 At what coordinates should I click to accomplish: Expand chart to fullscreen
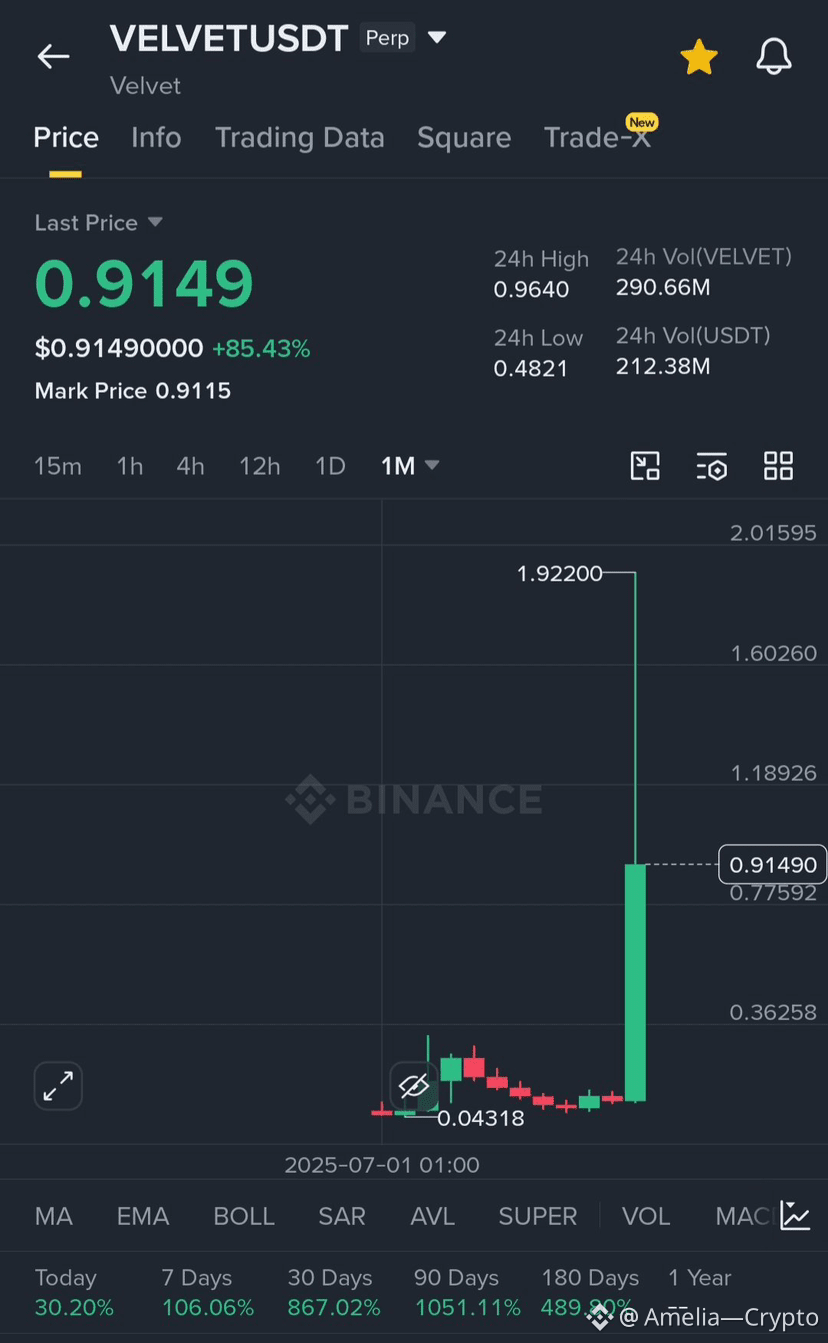(58, 1086)
